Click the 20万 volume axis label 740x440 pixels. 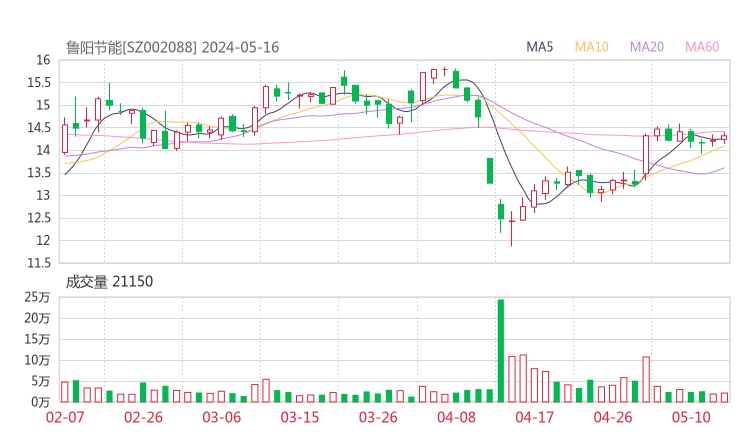pos(37,318)
